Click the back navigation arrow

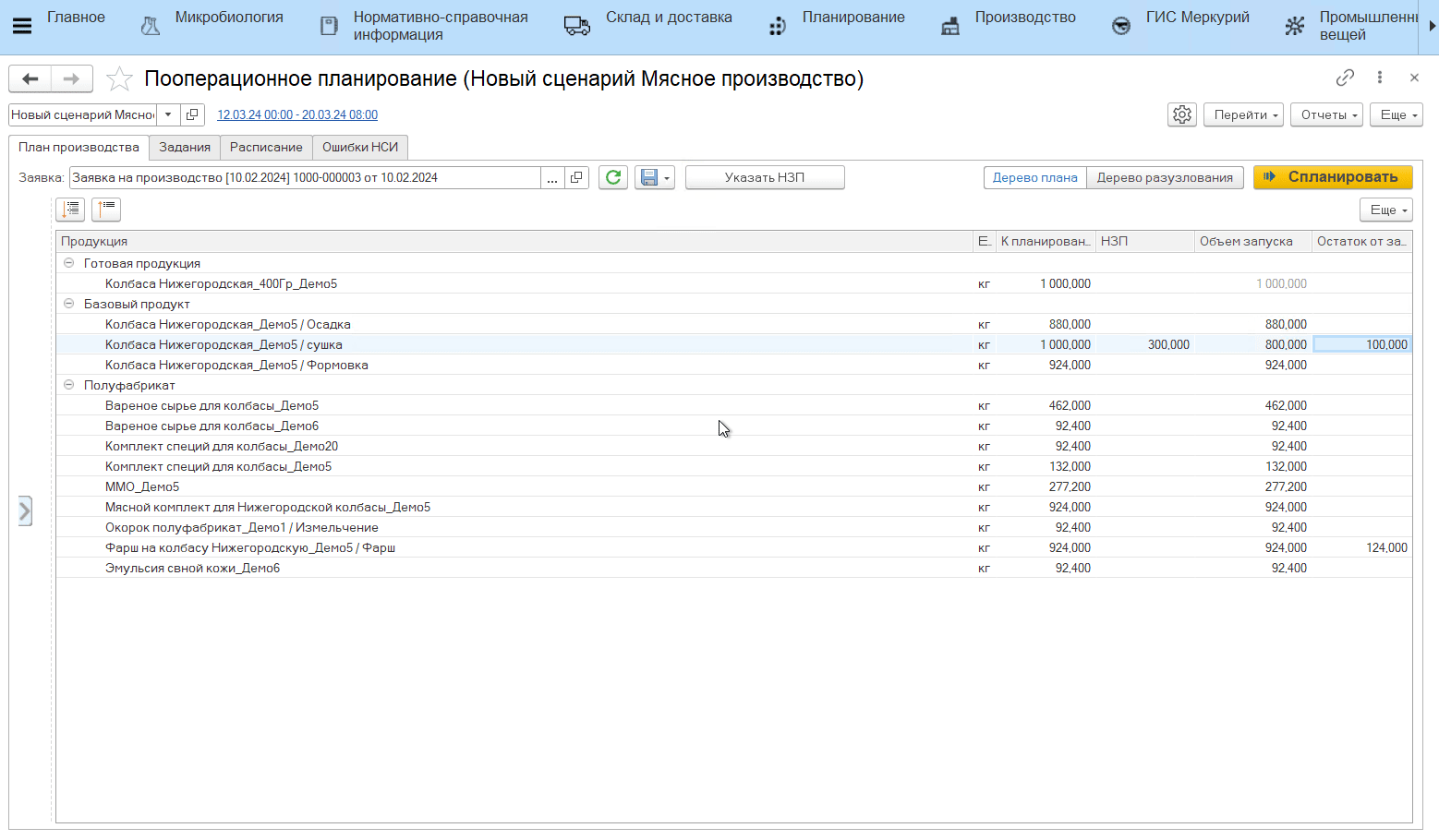click(x=30, y=79)
